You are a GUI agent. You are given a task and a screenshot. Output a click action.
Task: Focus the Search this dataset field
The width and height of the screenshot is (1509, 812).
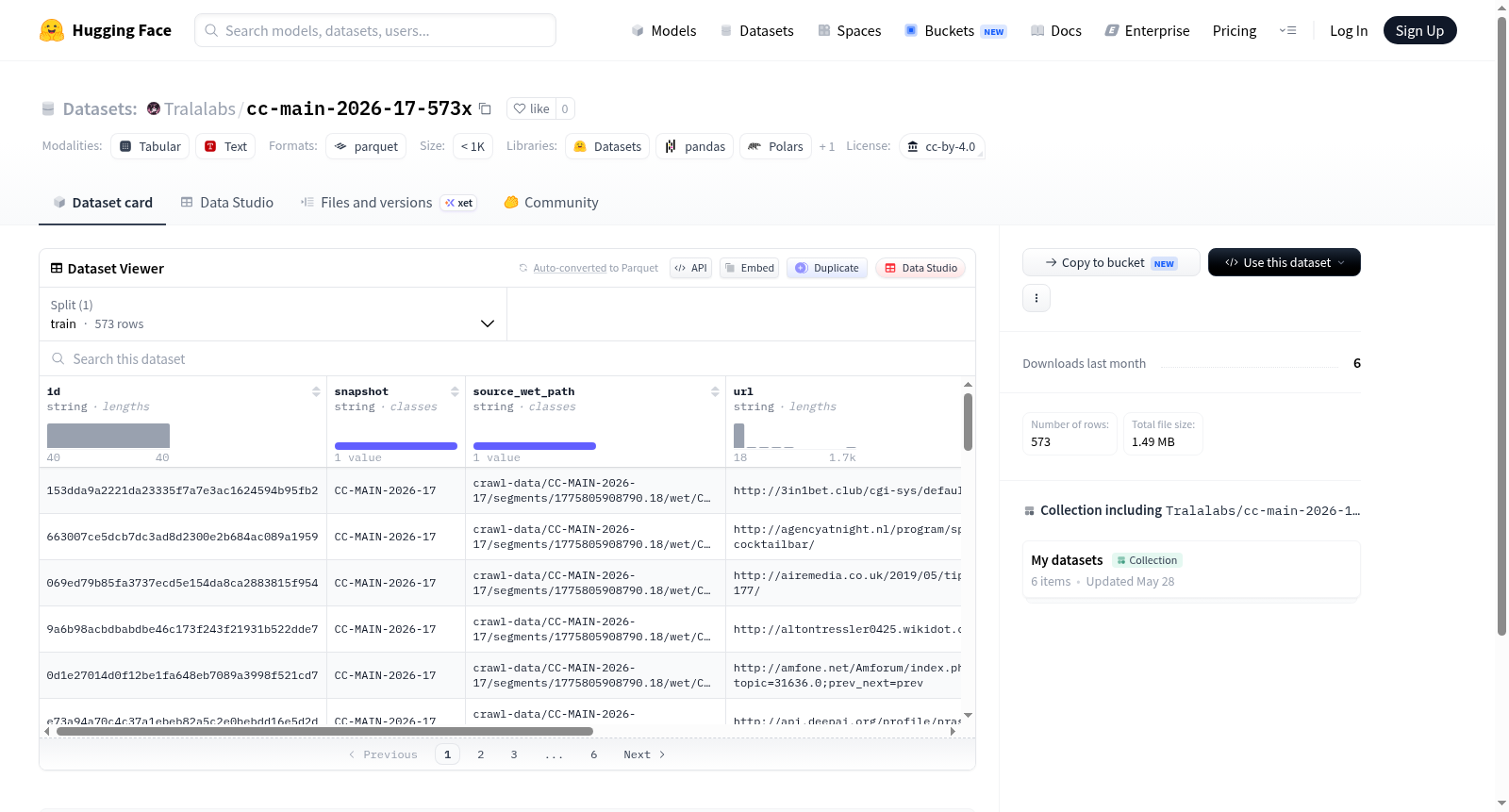pyautogui.click(x=507, y=358)
